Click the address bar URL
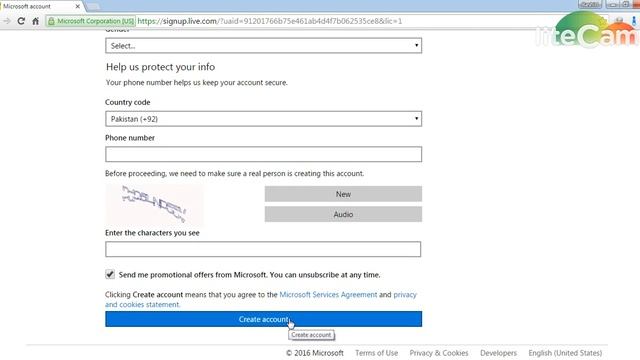This screenshot has height=360, width=640. (x=269, y=21)
